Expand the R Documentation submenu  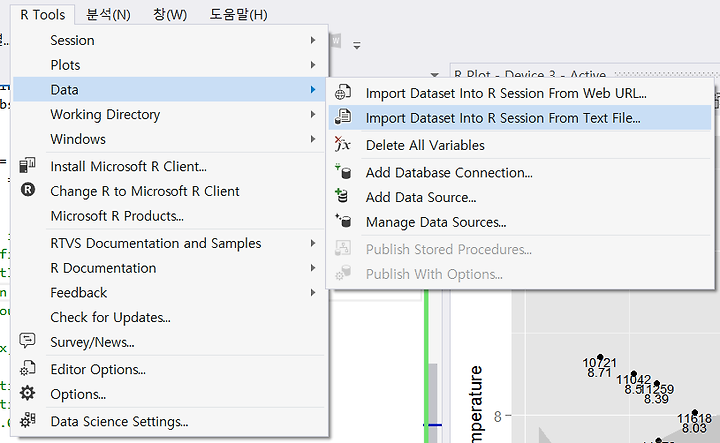click(171, 268)
